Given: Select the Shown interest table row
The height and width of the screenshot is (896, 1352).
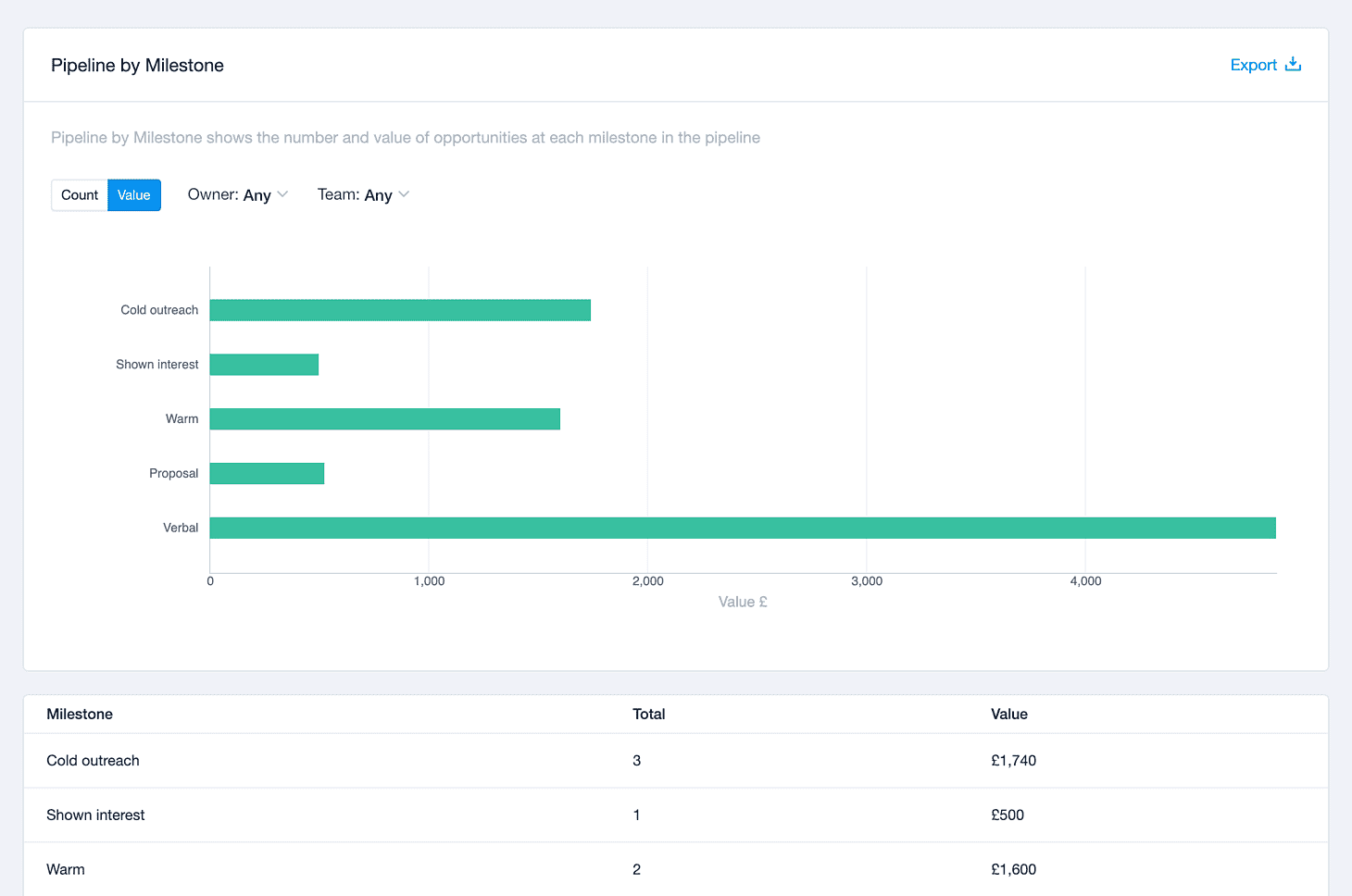Looking at the screenshot, I should 676,815.
